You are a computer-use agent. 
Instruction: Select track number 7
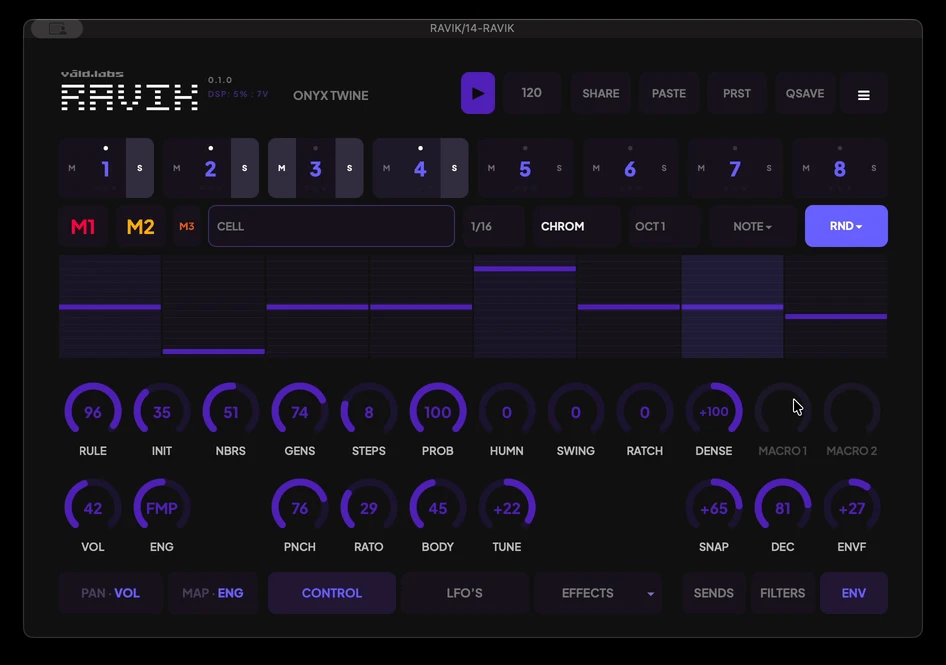[734, 169]
